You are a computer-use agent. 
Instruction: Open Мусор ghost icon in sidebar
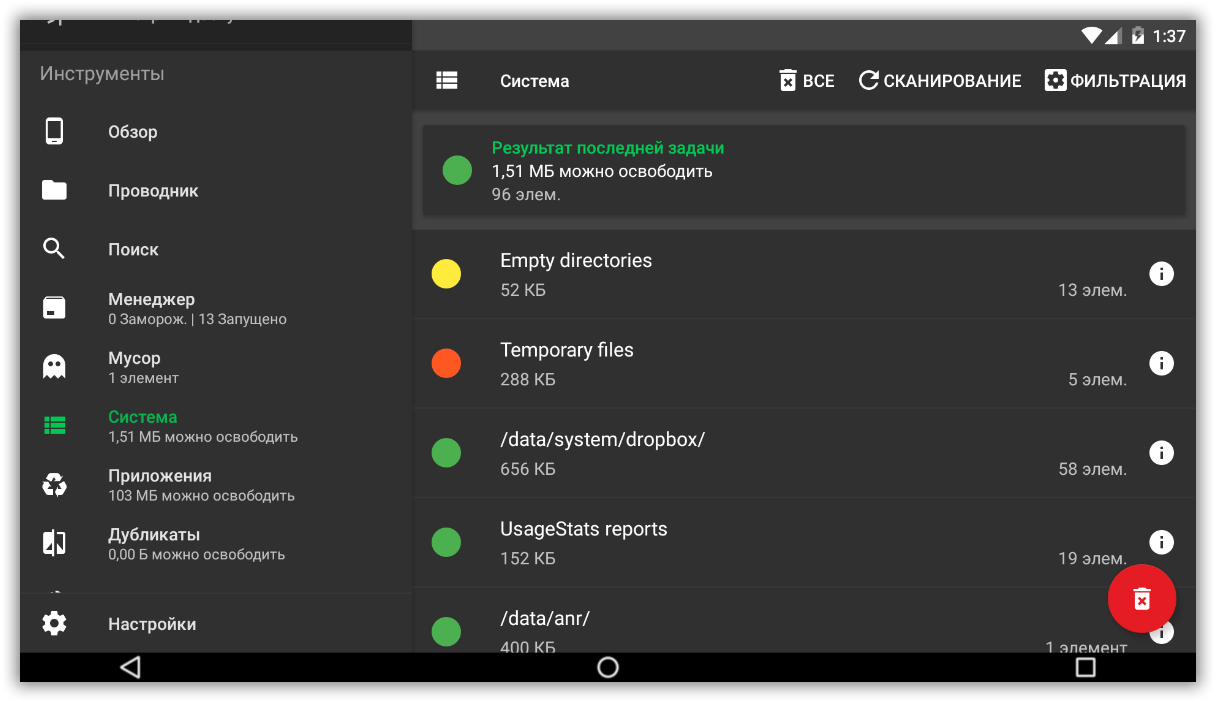54,367
